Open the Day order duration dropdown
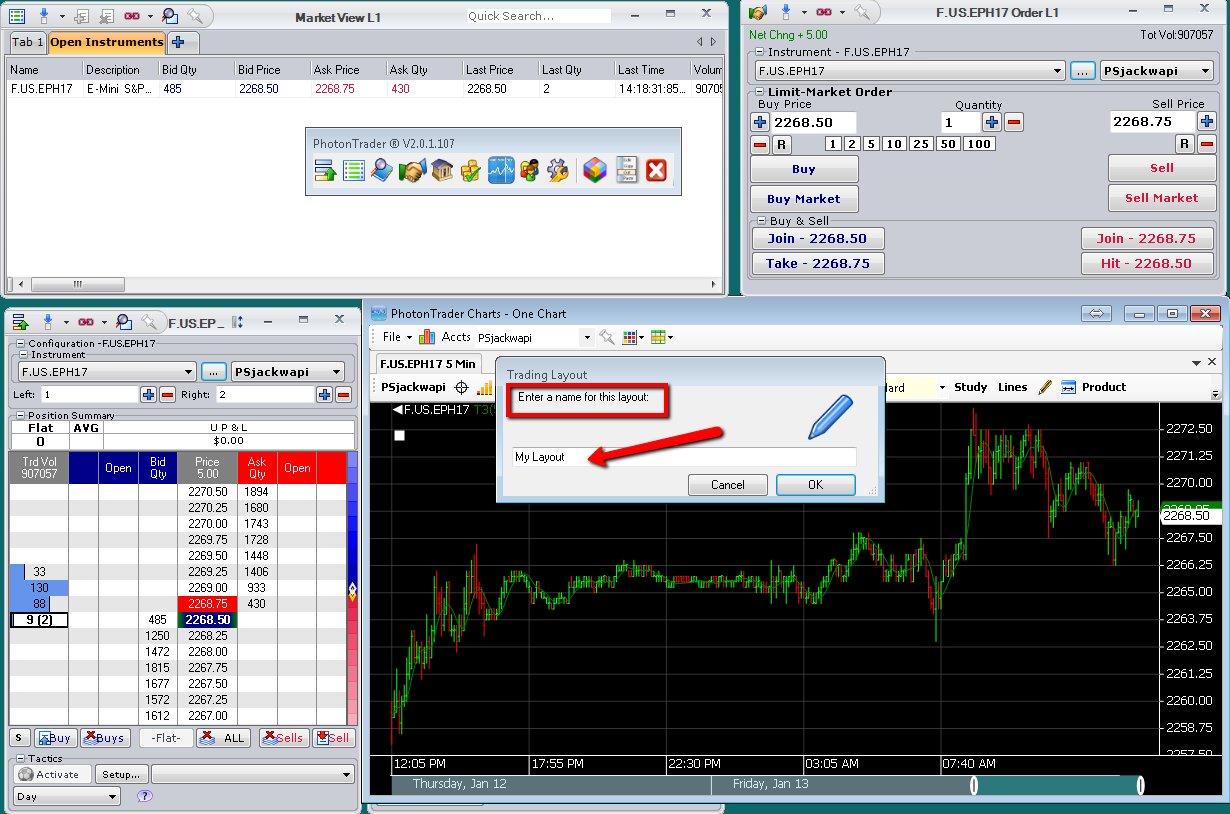The height and width of the screenshot is (814, 1230). pos(112,797)
